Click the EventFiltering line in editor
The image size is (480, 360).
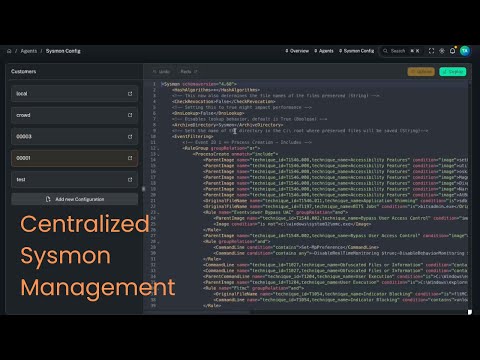[193, 136]
